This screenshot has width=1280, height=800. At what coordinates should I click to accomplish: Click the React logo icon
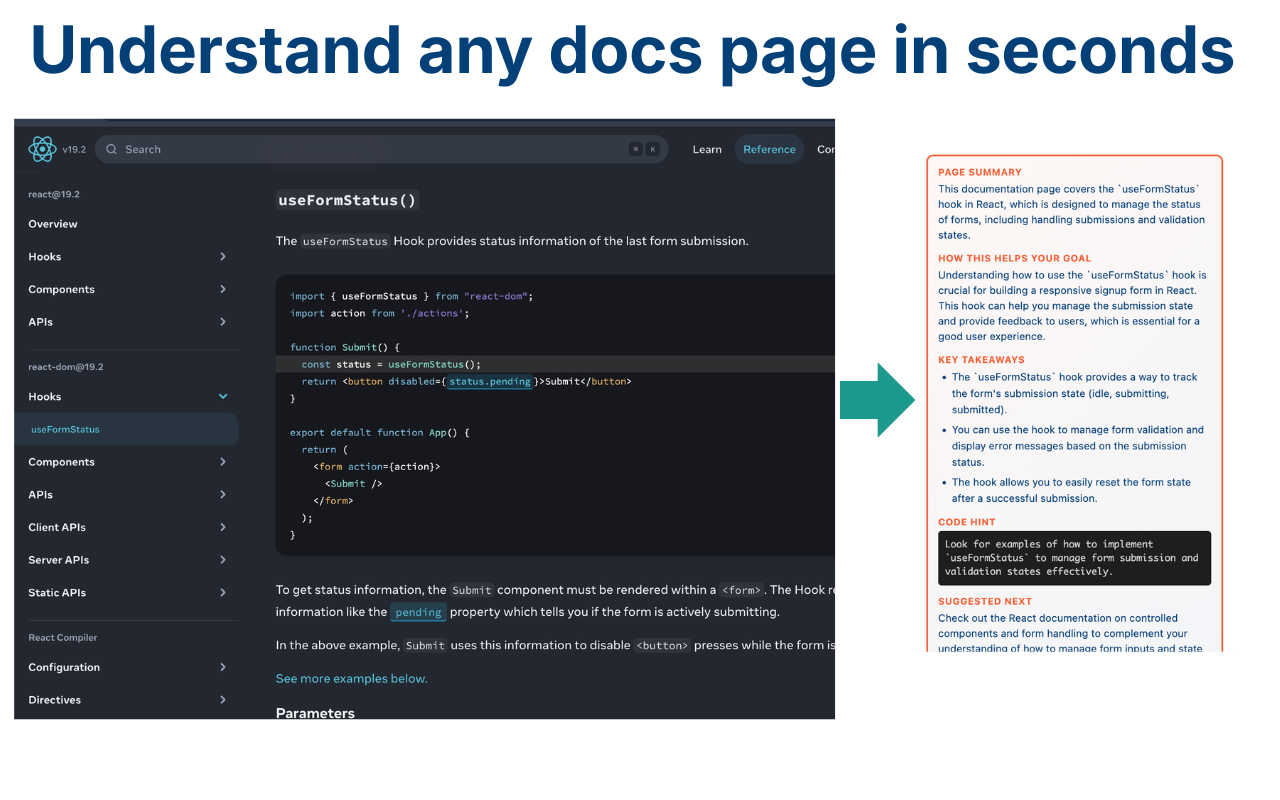click(x=42, y=149)
